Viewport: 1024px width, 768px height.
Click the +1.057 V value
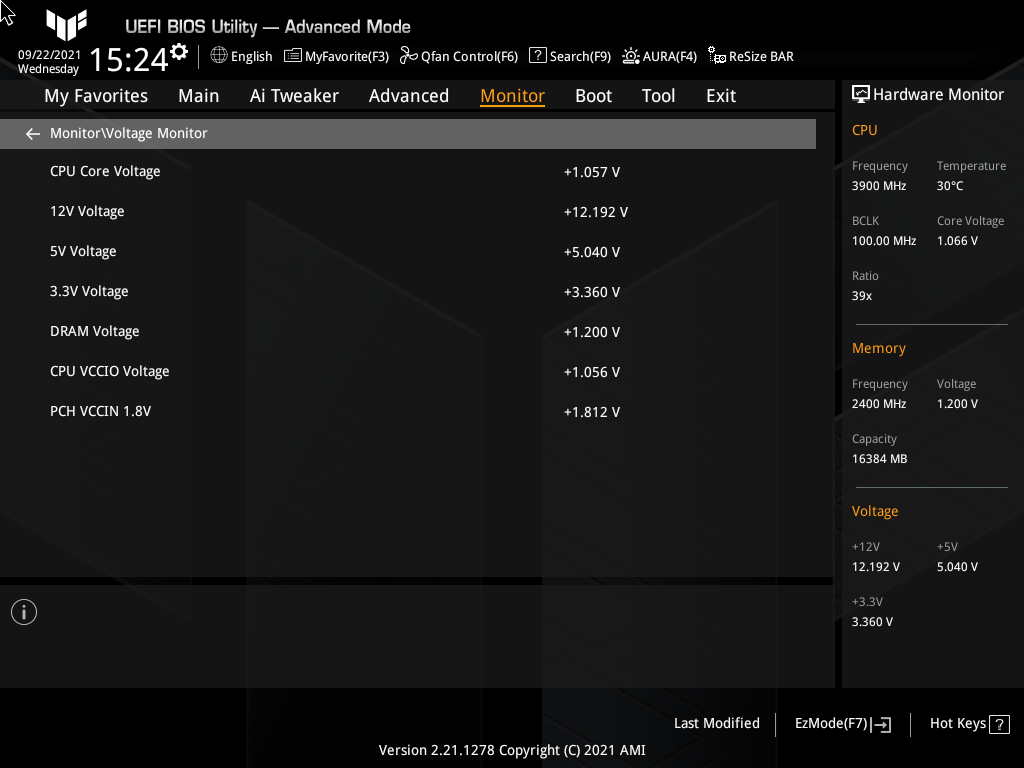click(x=592, y=172)
